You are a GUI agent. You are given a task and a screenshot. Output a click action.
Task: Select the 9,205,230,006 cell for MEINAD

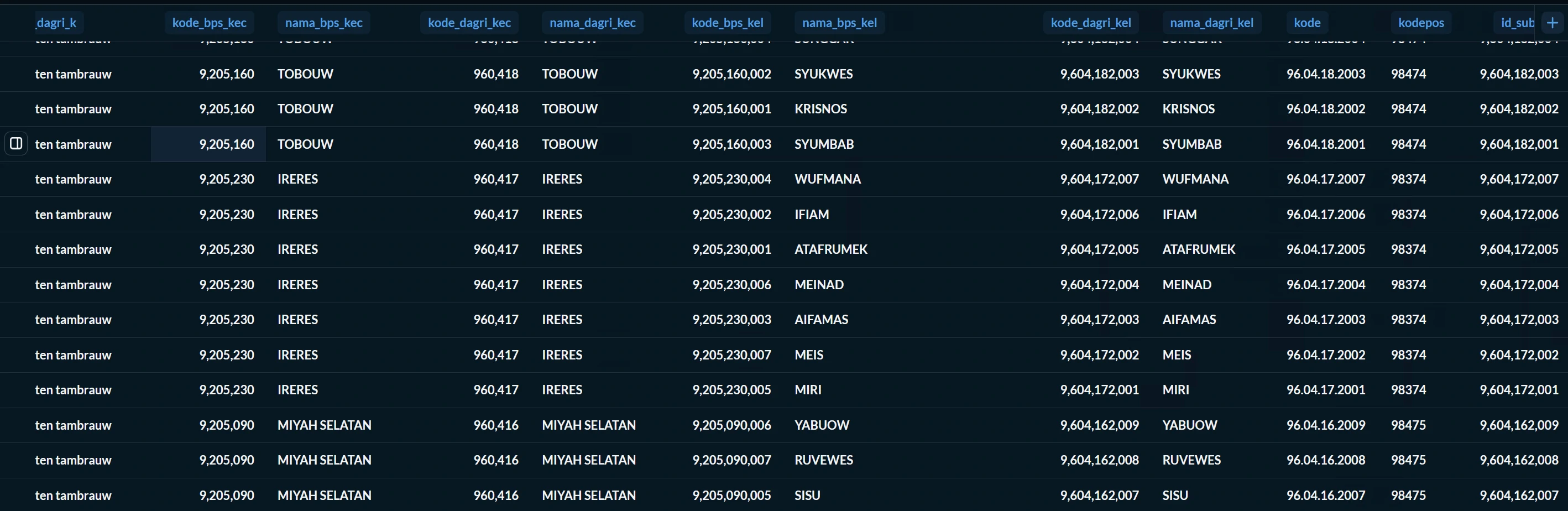coord(731,284)
